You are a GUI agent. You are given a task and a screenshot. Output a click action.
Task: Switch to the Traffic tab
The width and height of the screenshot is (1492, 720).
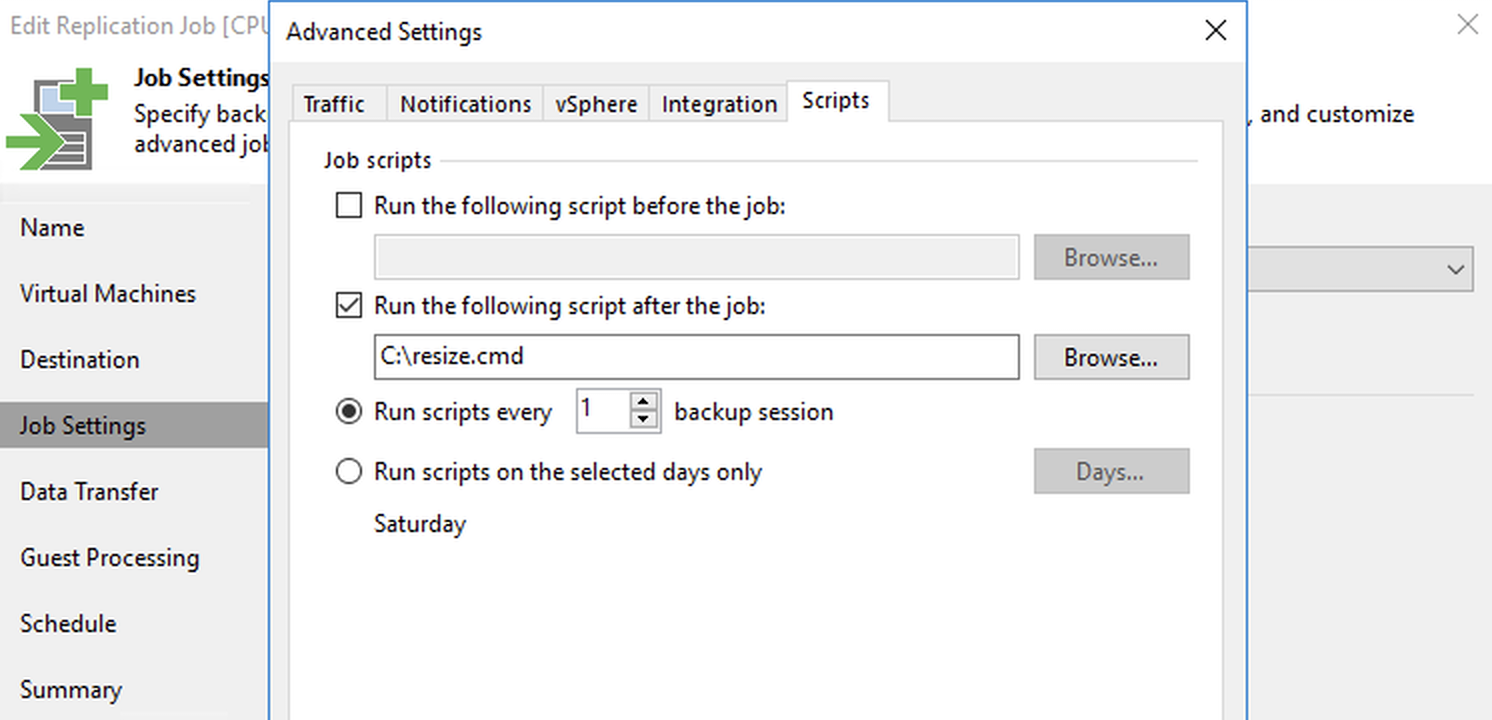[x=334, y=104]
